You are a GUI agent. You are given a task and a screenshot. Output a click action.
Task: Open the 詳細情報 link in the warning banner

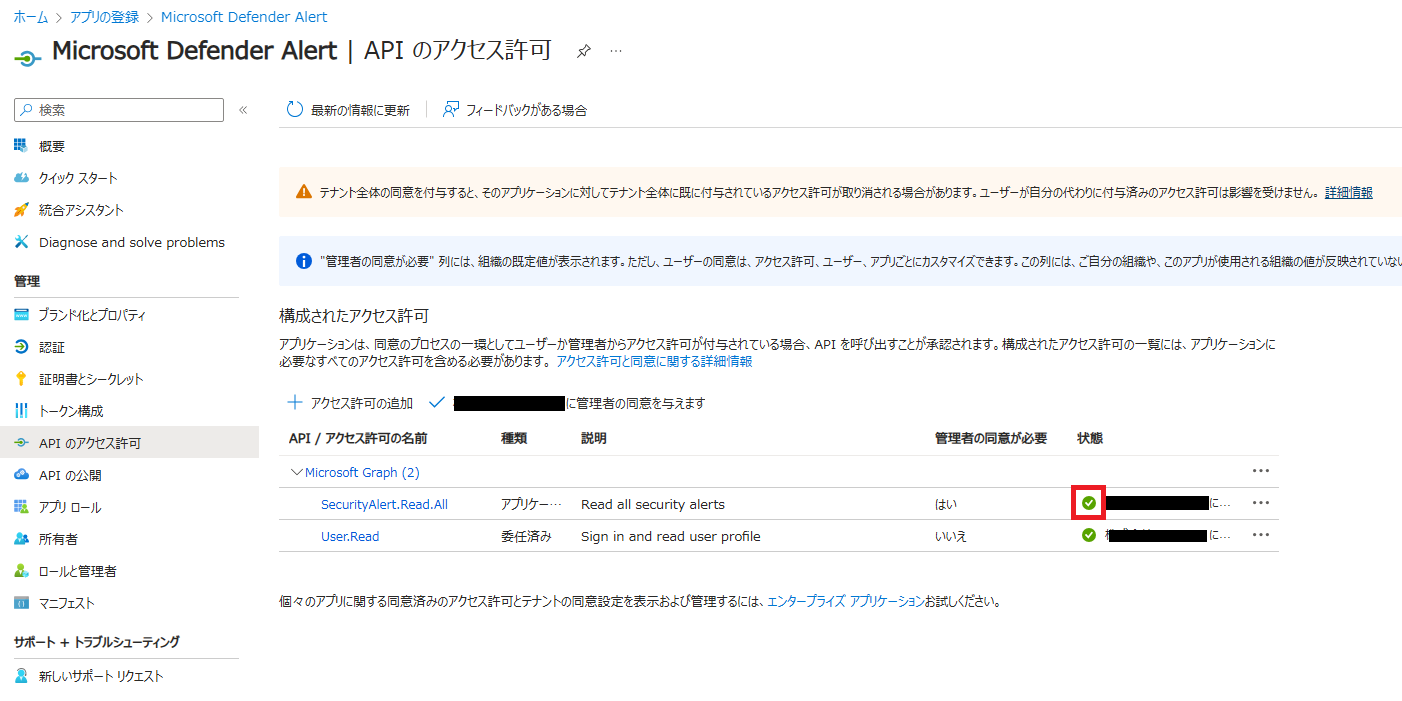(1349, 192)
